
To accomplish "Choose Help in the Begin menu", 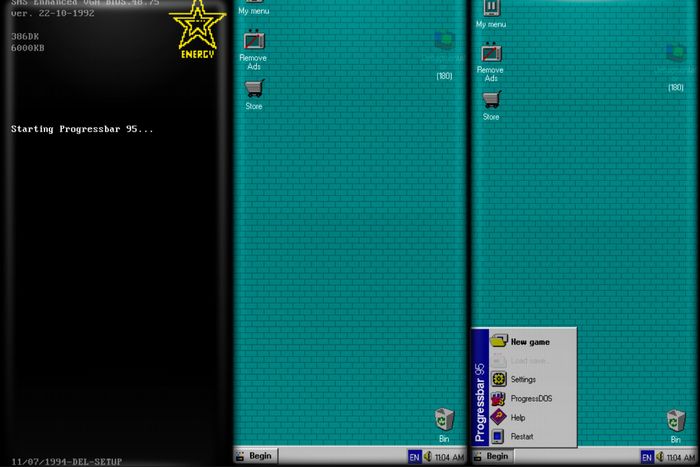I will pyautogui.click(x=517, y=418).
